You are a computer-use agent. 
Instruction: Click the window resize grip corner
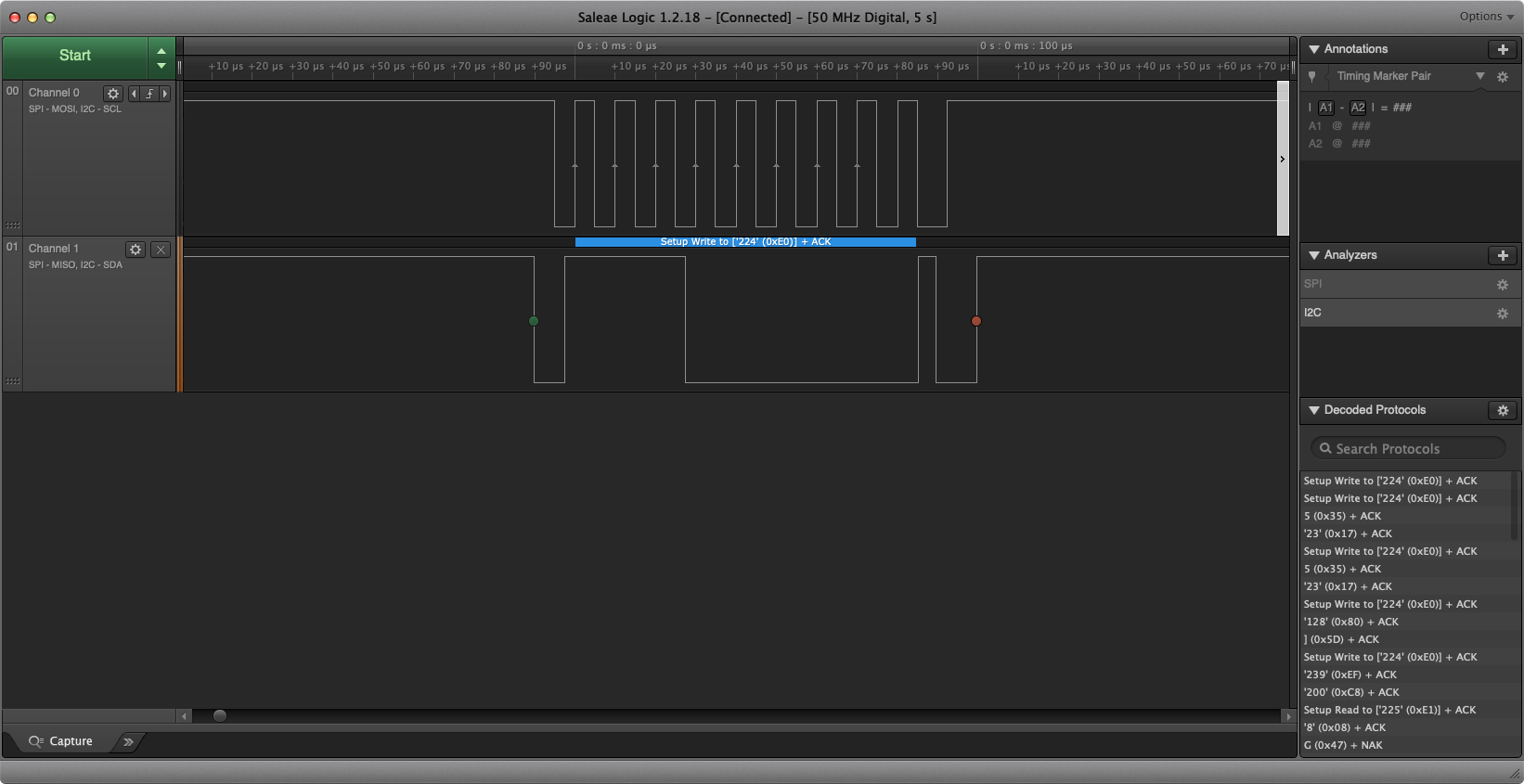[x=1515, y=773]
